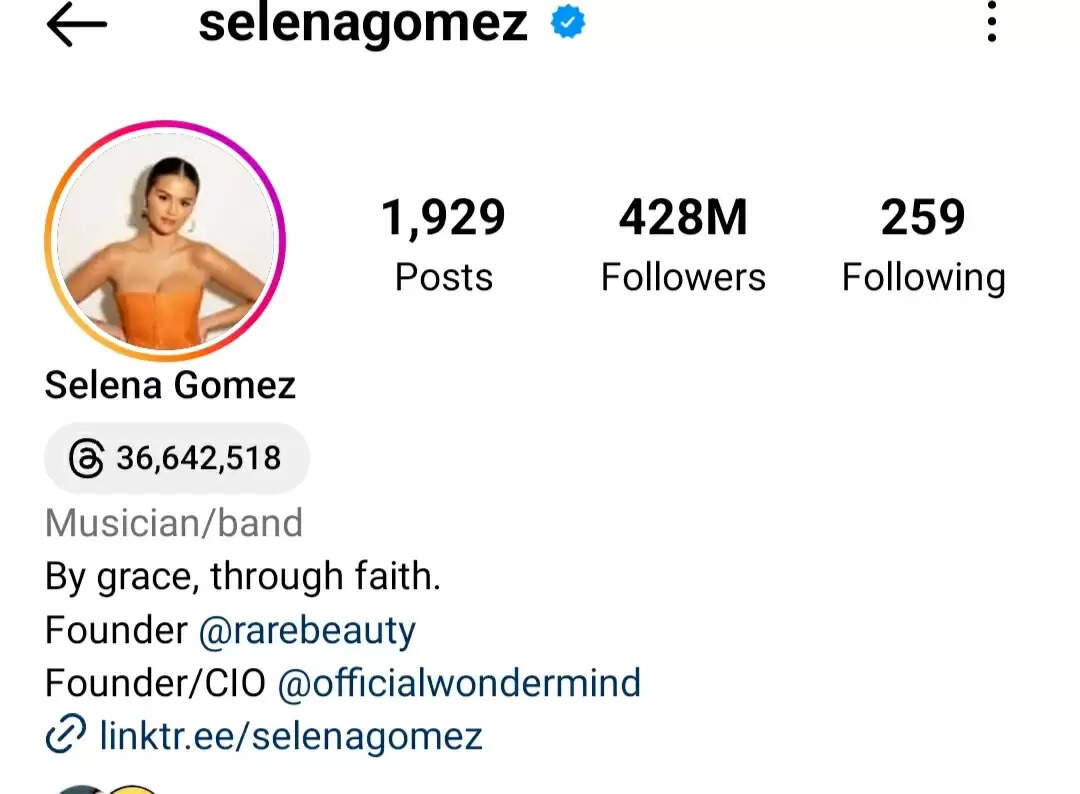Tap the Selena Gomez display name
The height and width of the screenshot is (794, 1080).
click(170, 385)
